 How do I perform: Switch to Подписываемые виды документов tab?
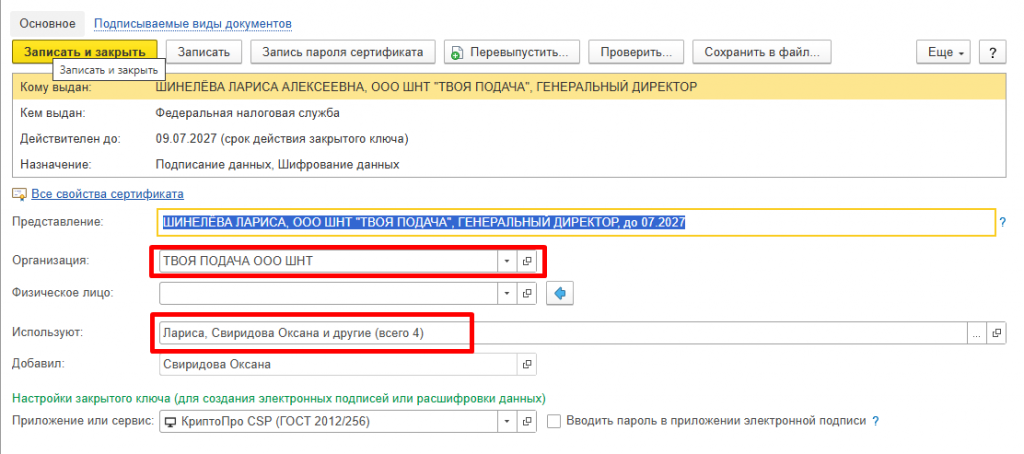tap(193, 24)
